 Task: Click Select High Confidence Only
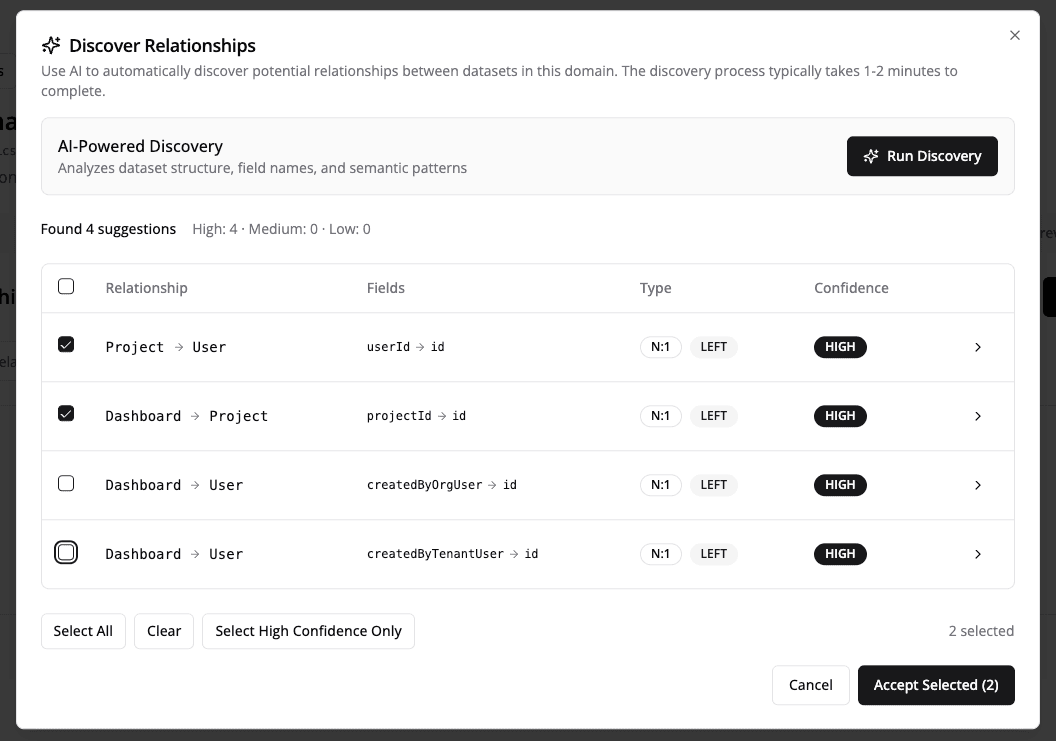[308, 630]
